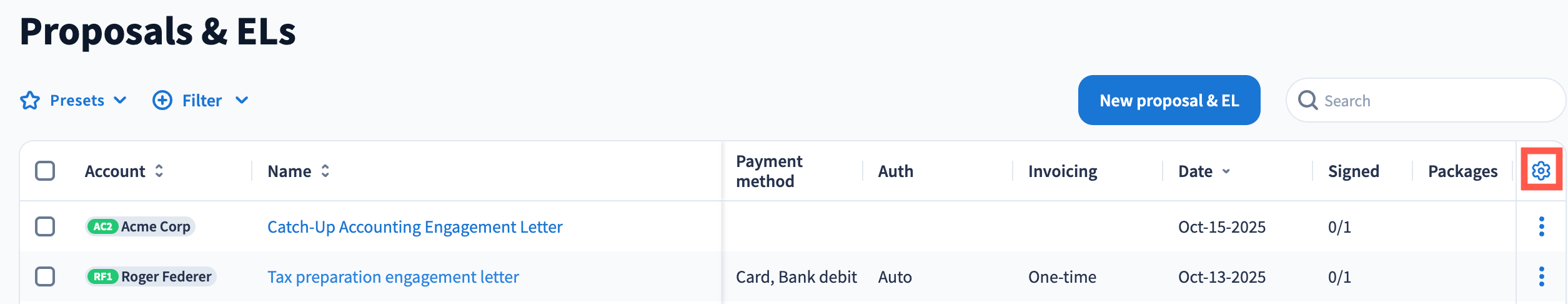Click the Filter plus circle icon

[x=162, y=100]
